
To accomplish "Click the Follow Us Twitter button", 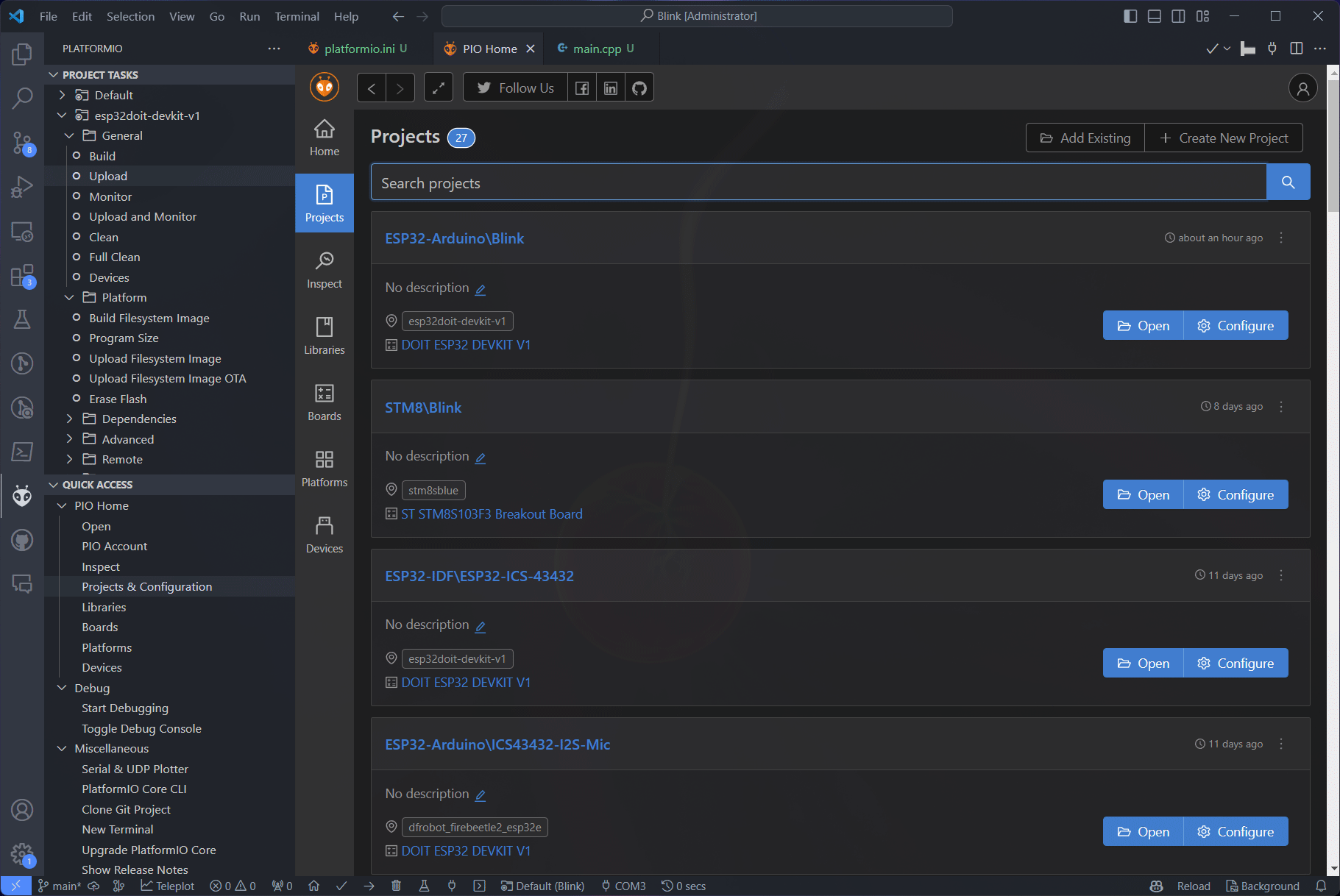I will [x=515, y=88].
